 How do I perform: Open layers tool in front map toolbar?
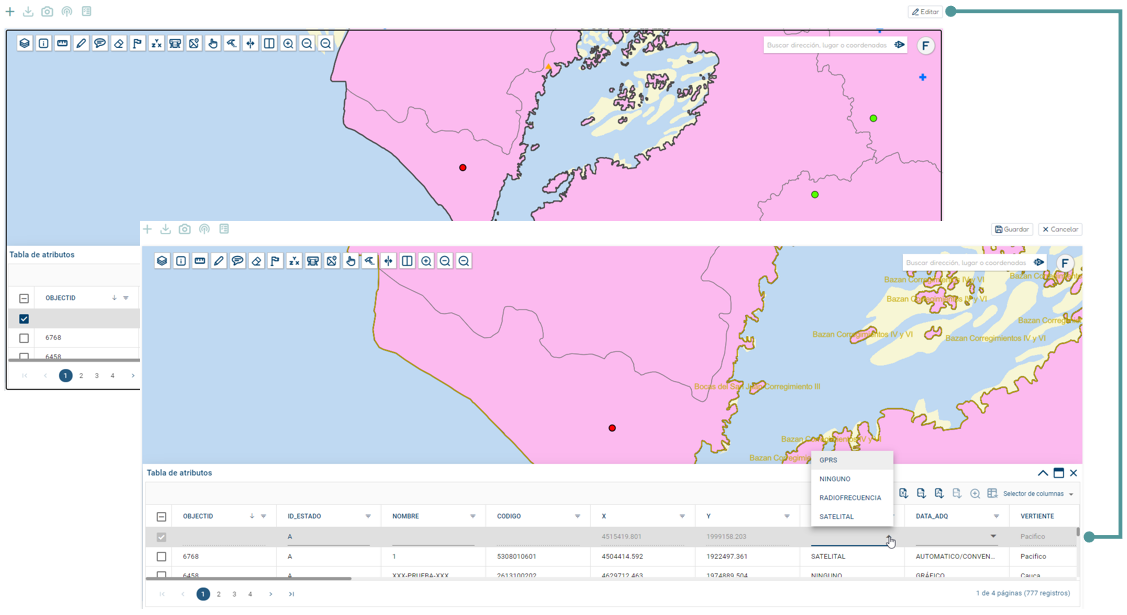162,261
